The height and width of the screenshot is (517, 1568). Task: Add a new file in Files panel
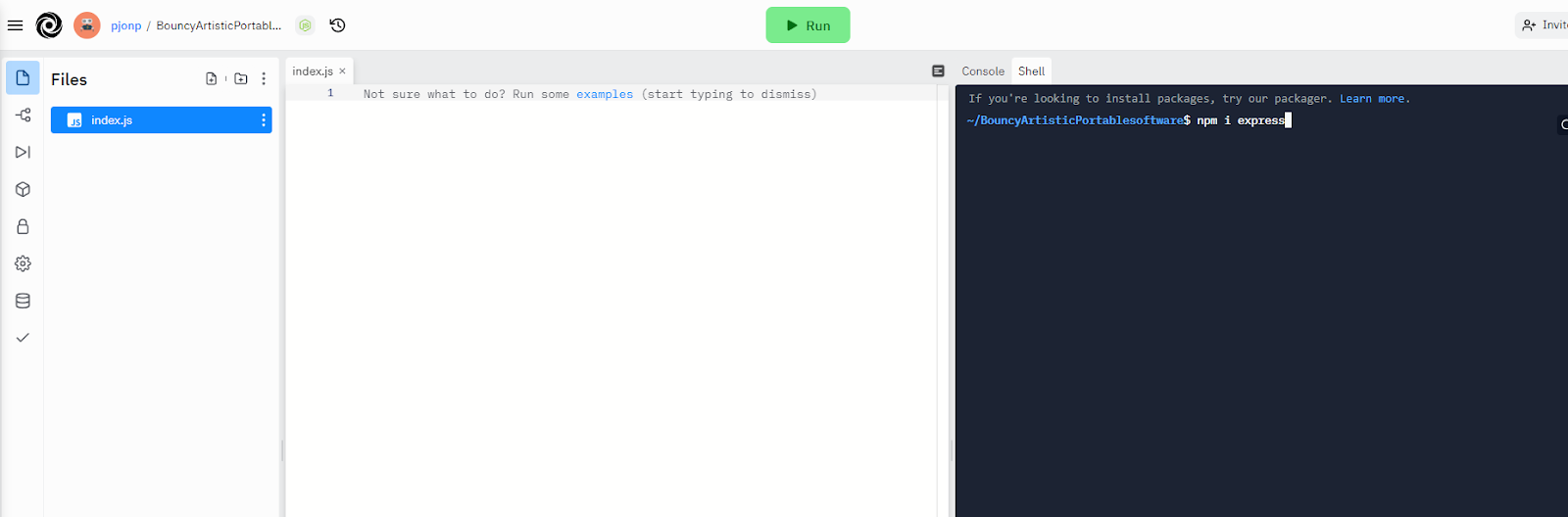(x=211, y=78)
